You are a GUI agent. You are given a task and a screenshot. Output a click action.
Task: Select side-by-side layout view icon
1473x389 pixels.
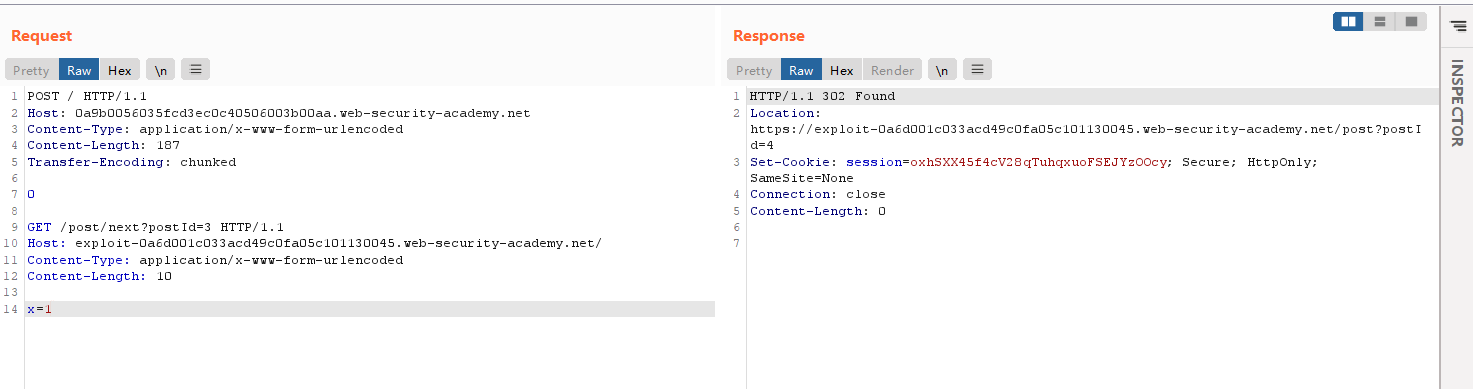coord(1348,21)
